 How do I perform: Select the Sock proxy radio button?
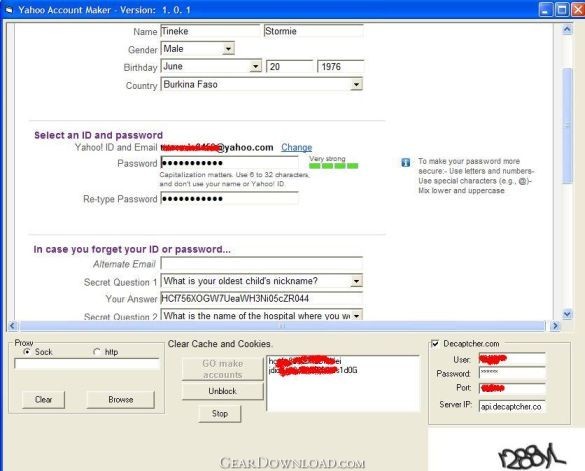click(x=26, y=352)
